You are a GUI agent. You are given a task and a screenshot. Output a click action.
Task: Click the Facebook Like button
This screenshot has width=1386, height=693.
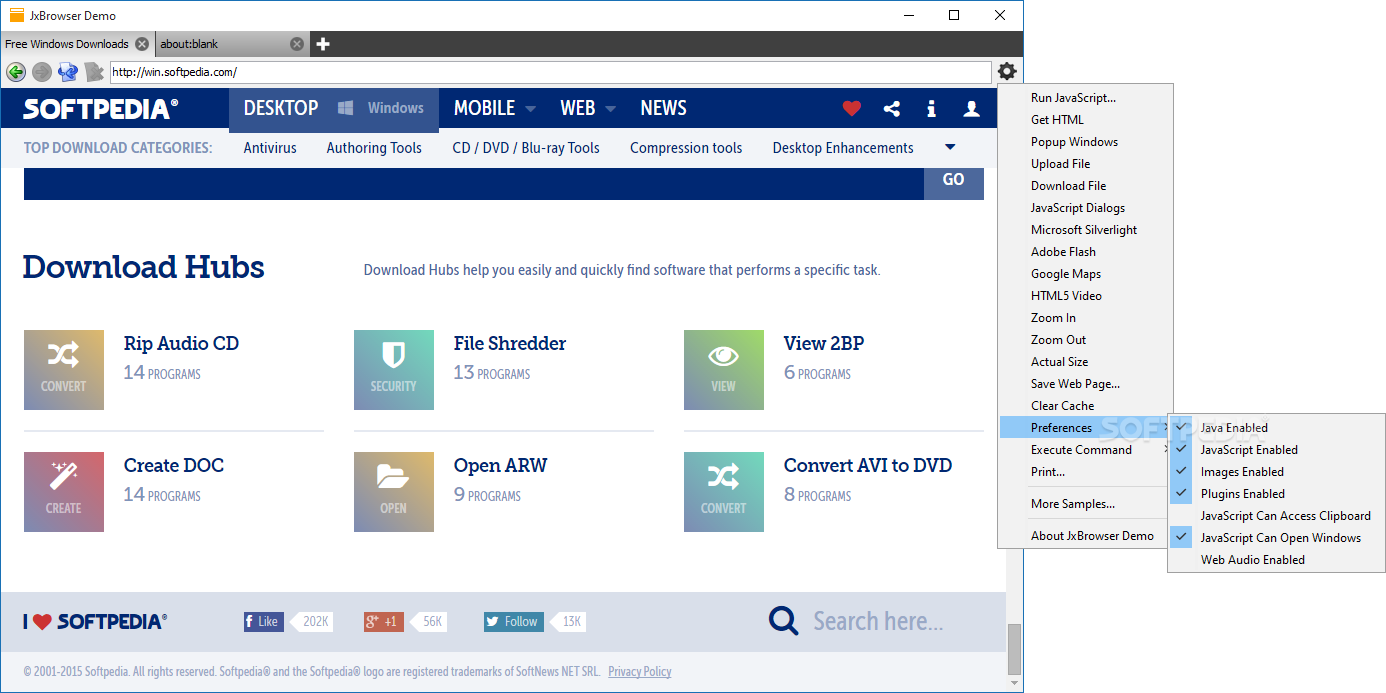[x=264, y=622]
